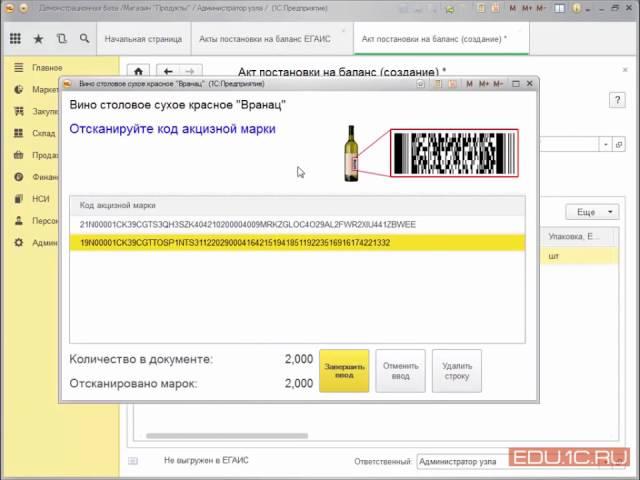Open the sections menu grid icon

click(15, 39)
